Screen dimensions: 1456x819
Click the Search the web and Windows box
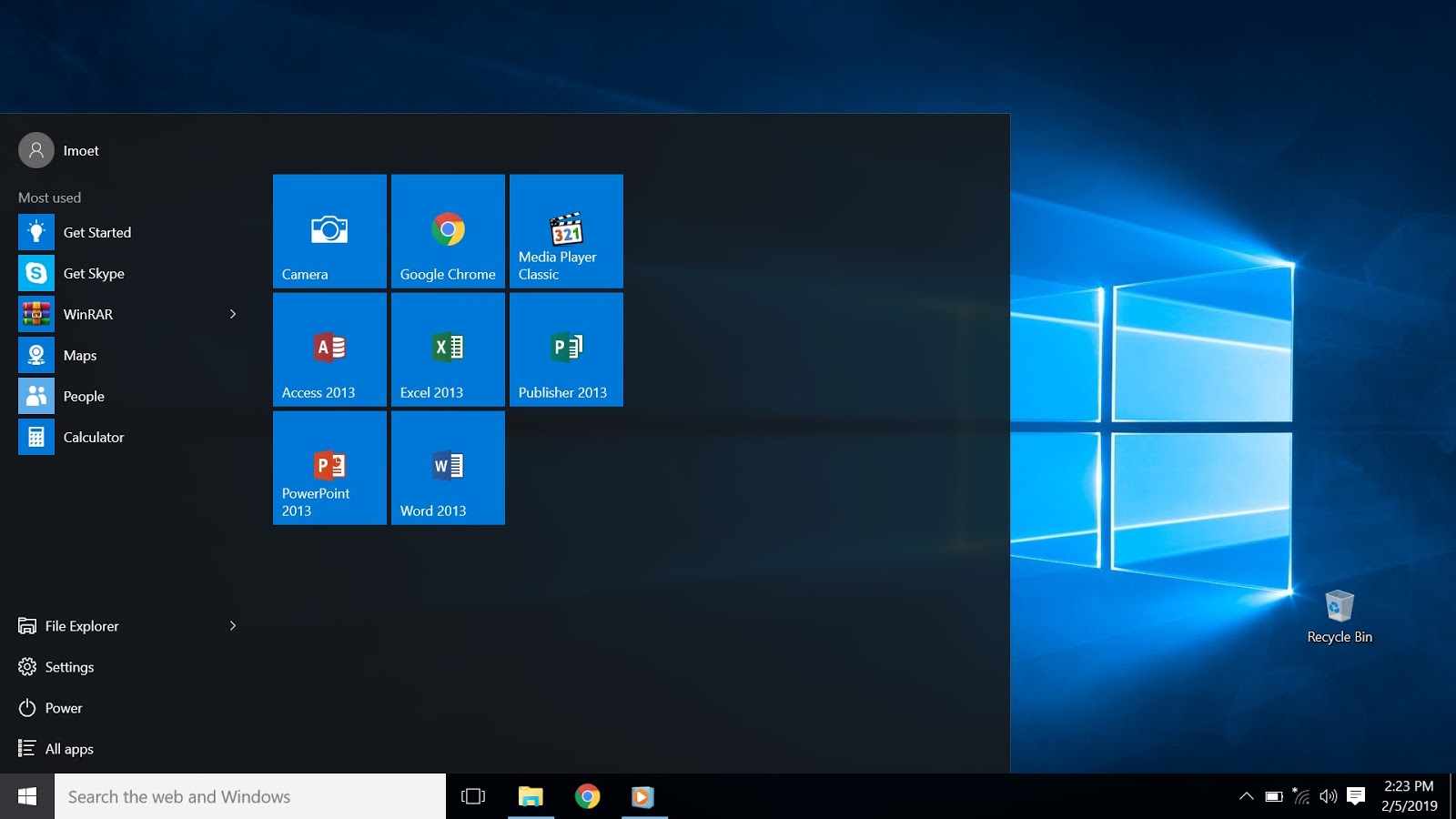250,796
